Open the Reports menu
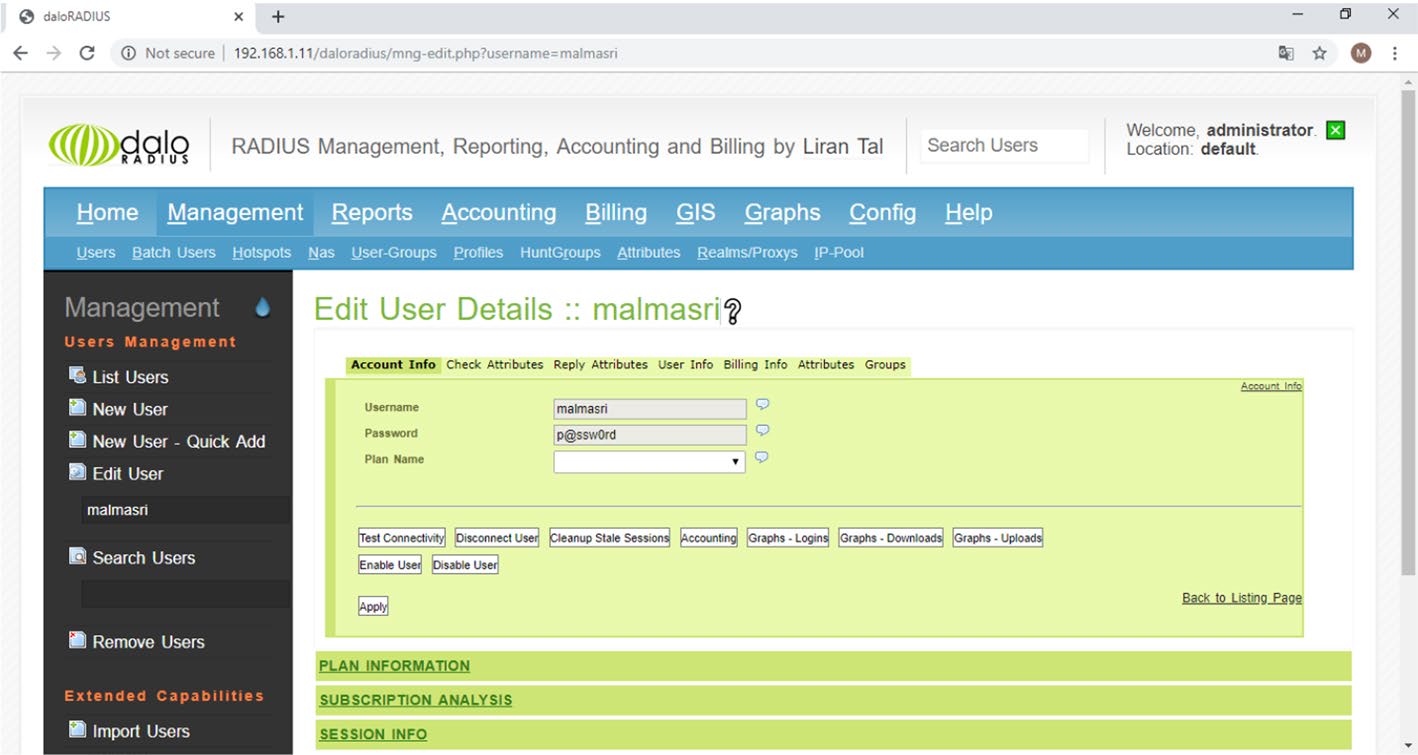 372,213
